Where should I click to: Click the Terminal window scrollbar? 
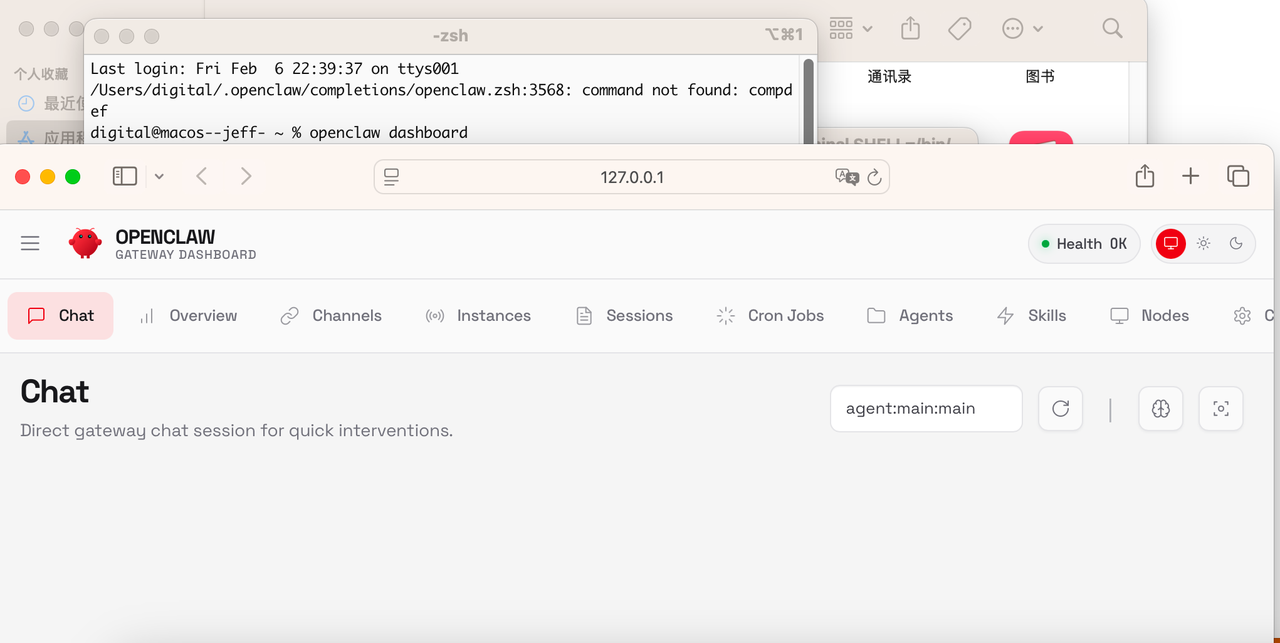807,100
